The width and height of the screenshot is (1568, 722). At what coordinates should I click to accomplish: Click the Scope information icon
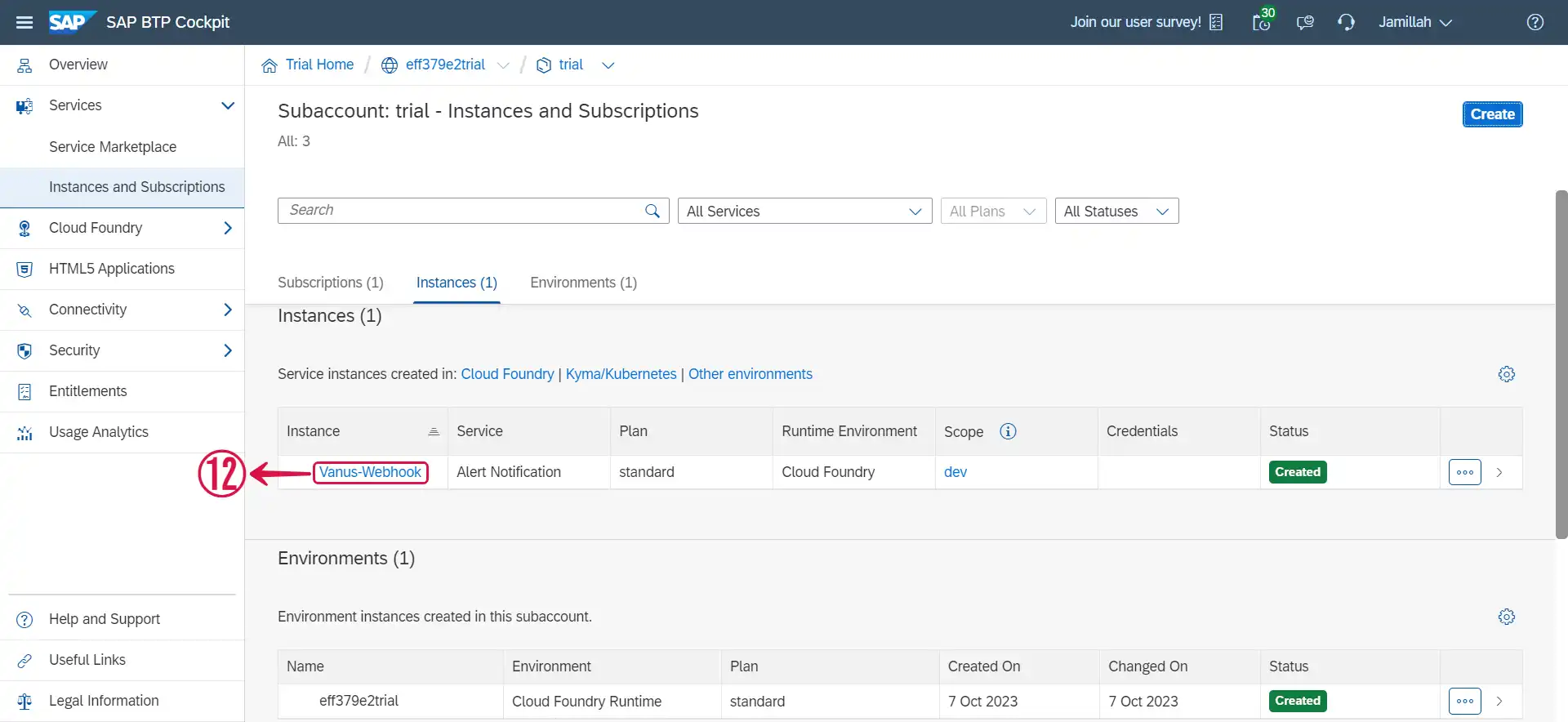1008,431
